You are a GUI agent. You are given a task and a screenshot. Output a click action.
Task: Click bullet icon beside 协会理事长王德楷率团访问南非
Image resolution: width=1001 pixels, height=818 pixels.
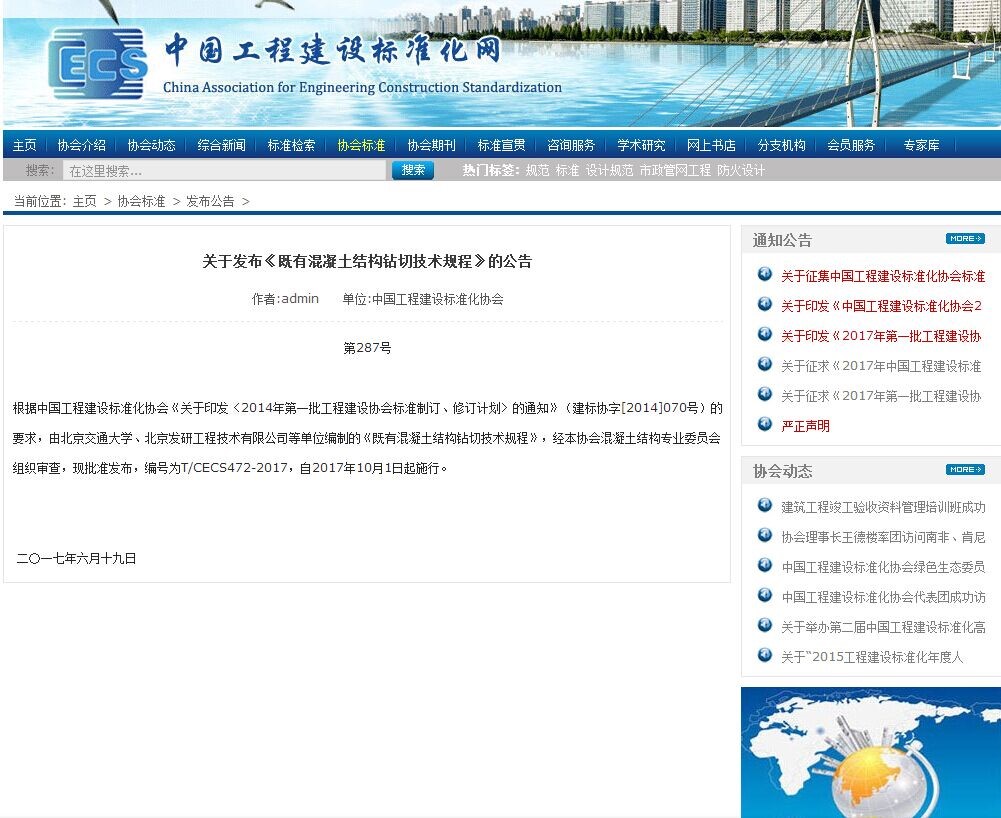pos(765,536)
